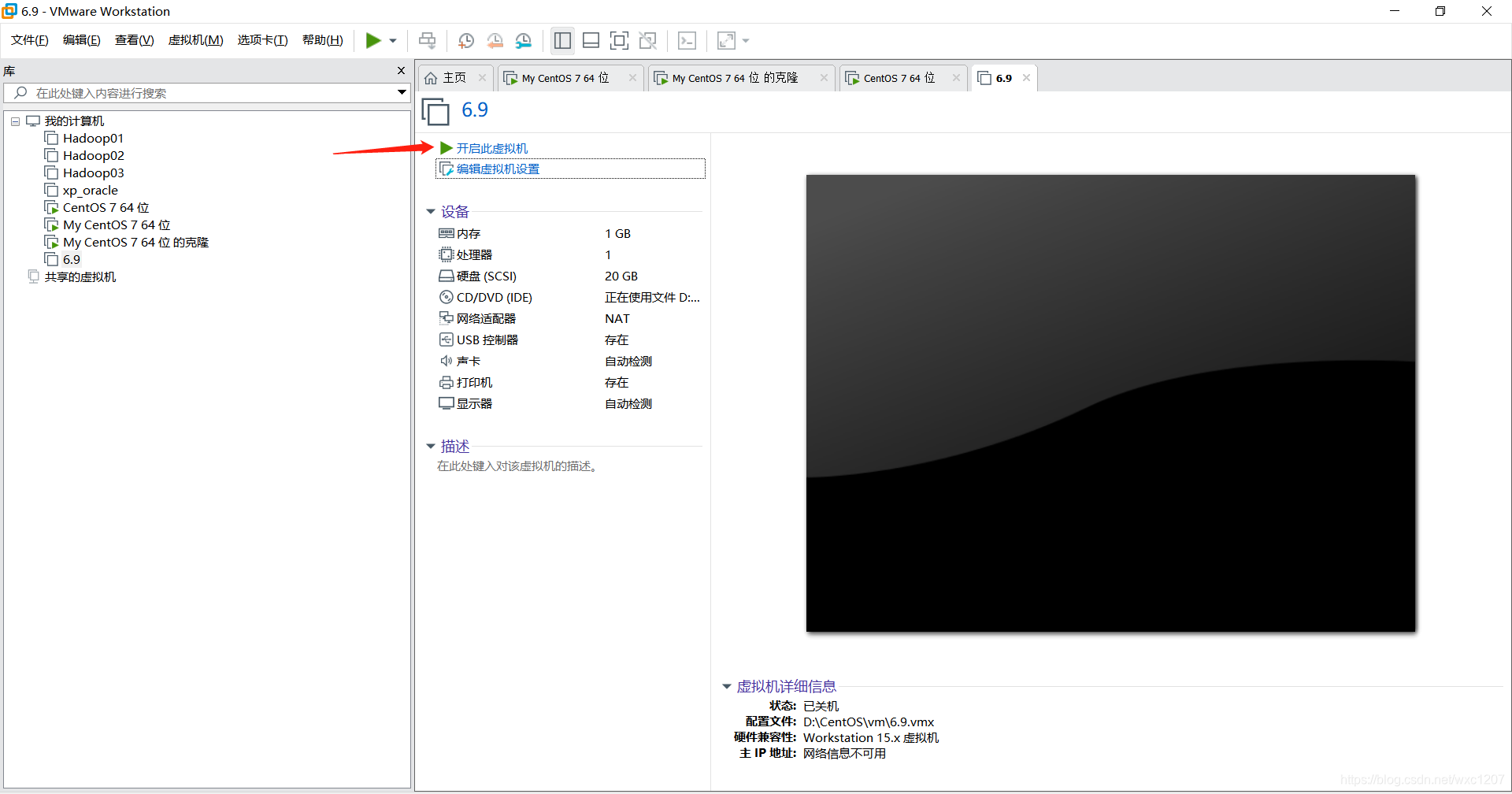Open the library search dropdown arrow

[402, 93]
